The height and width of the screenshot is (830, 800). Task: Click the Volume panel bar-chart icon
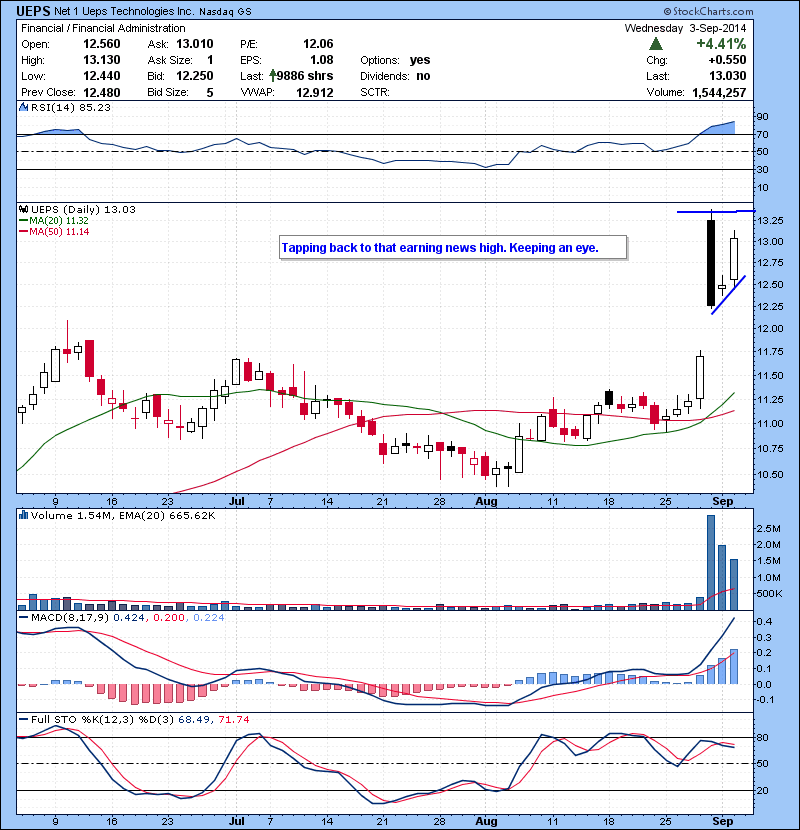(23, 515)
